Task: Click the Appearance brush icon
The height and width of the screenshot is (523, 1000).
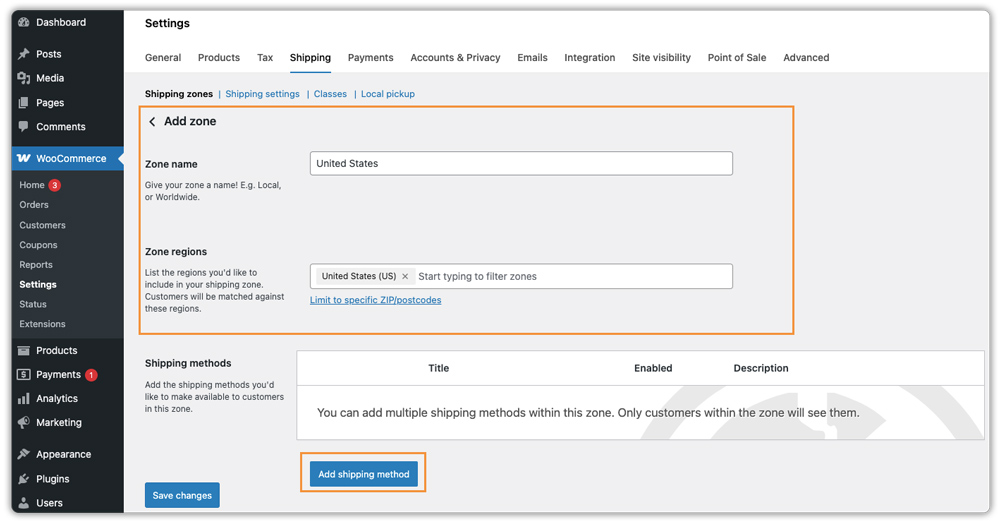Action: point(24,454)
